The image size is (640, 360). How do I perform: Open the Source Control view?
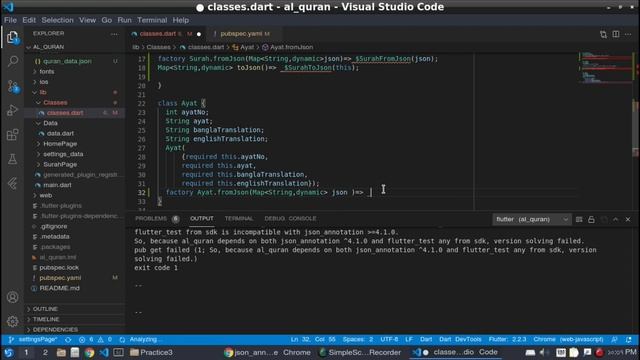coord(12,86)
